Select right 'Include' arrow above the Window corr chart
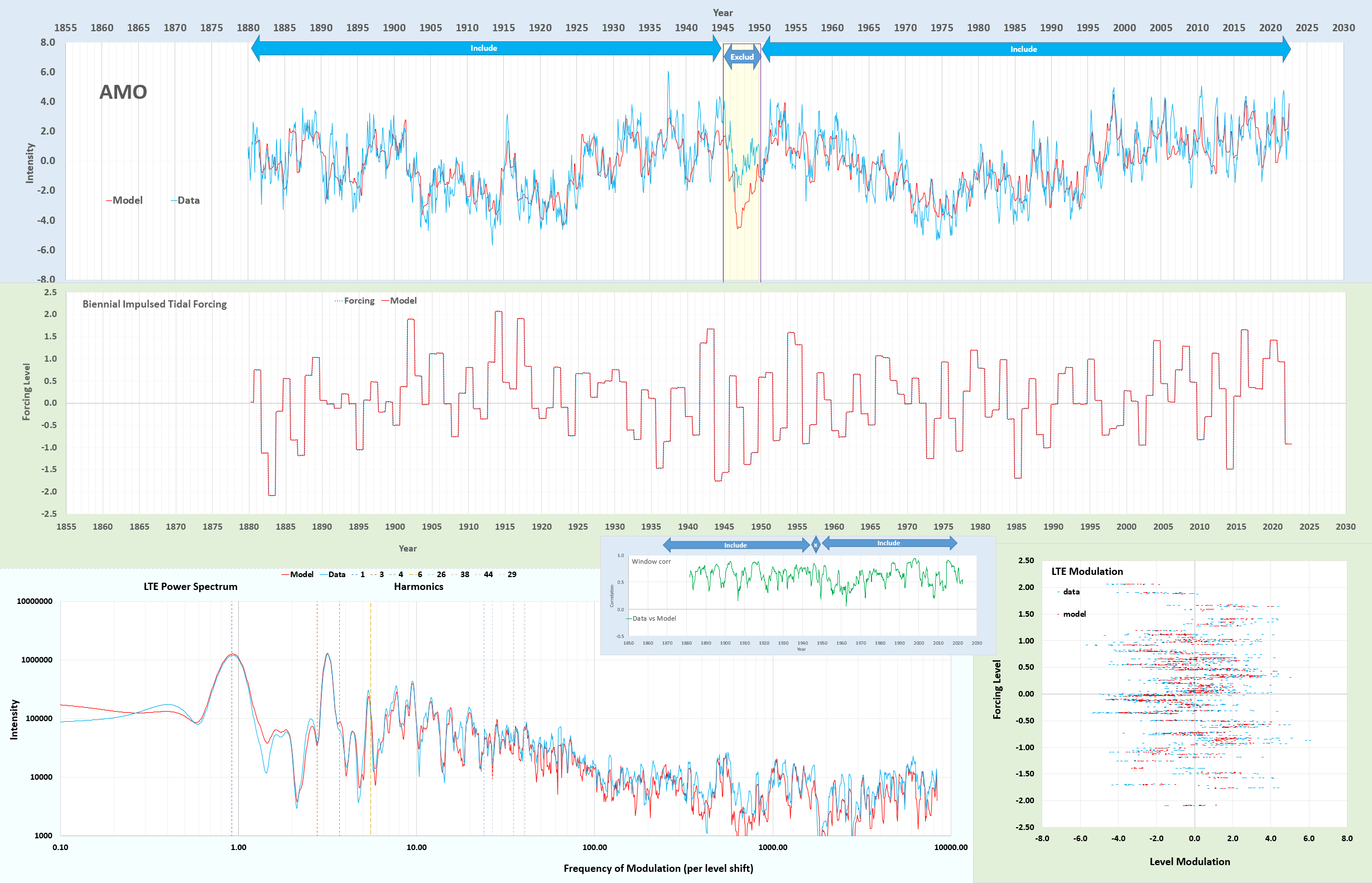Viewport: 1372px width, 883px height. tap(888, 543)
